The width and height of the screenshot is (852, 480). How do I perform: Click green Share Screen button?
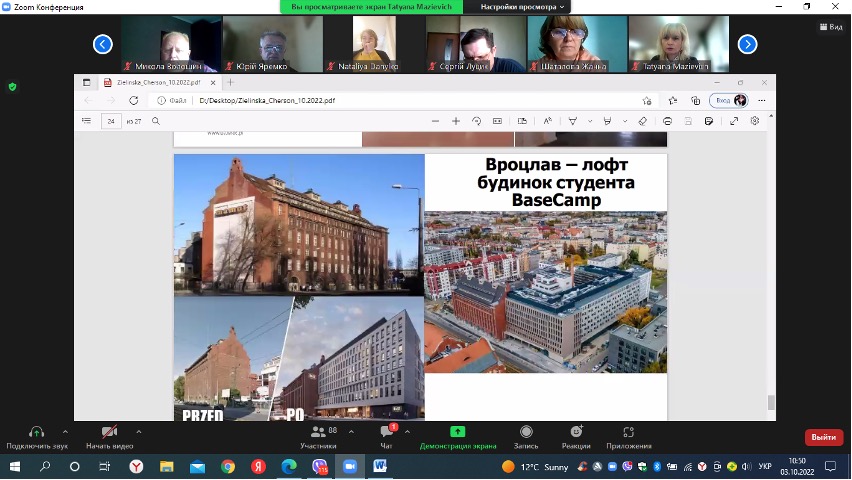pos(458,438)
